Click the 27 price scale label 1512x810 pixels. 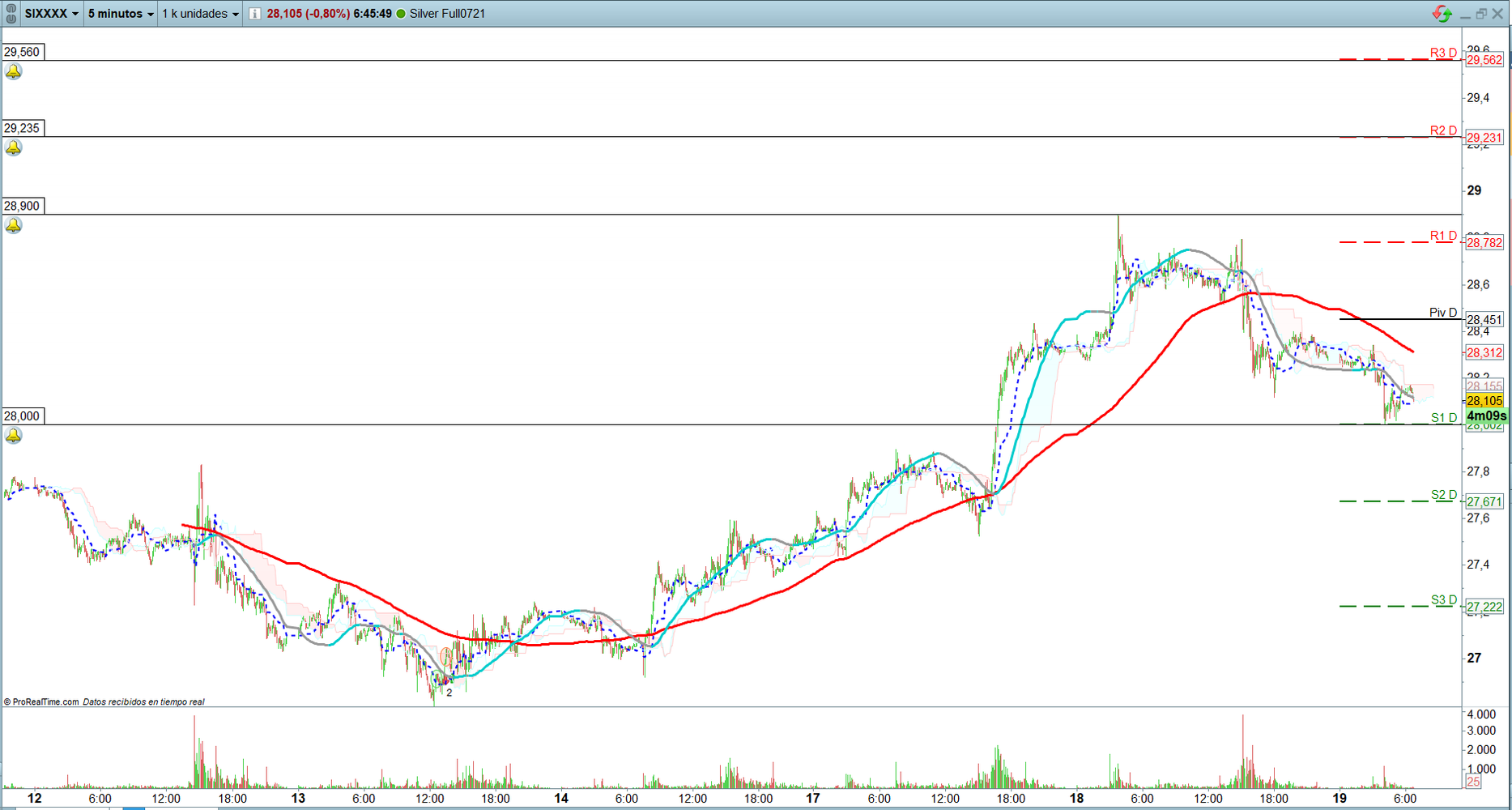point(1474,658)
